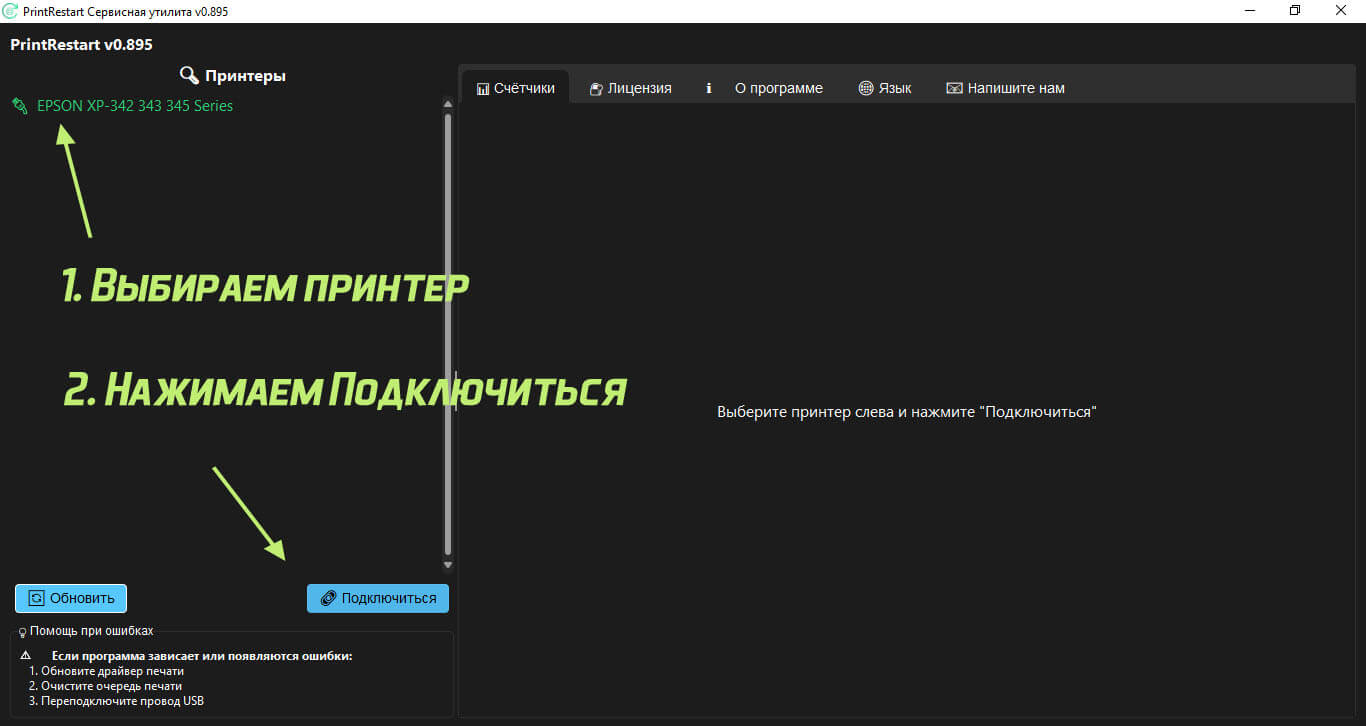Click the message Выберите принтер слева и нажмите
The width and height of the screenshot is (1366, 726).
(907, 412)
